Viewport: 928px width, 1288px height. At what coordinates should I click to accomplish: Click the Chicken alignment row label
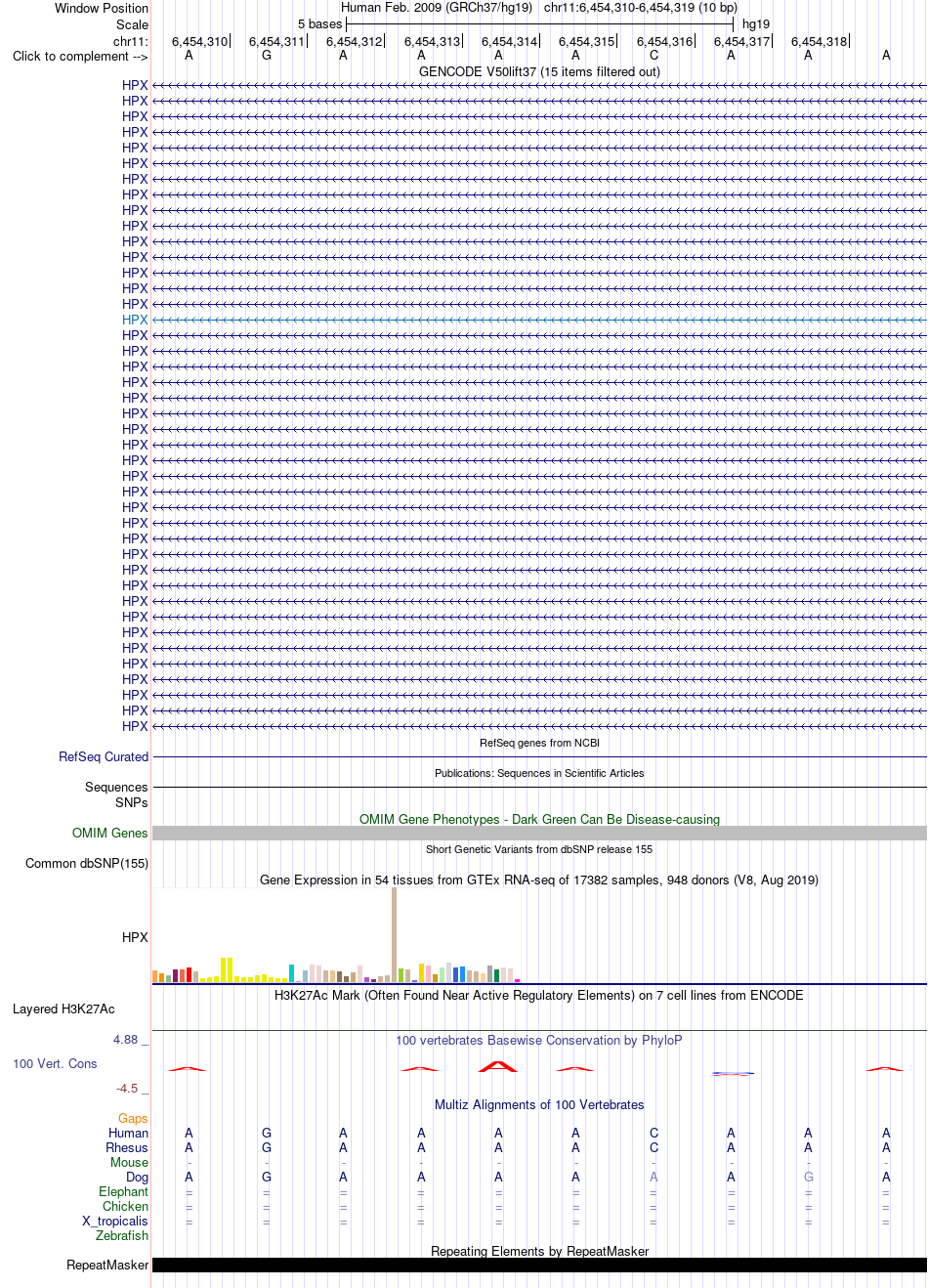(x=125, y=1206)
